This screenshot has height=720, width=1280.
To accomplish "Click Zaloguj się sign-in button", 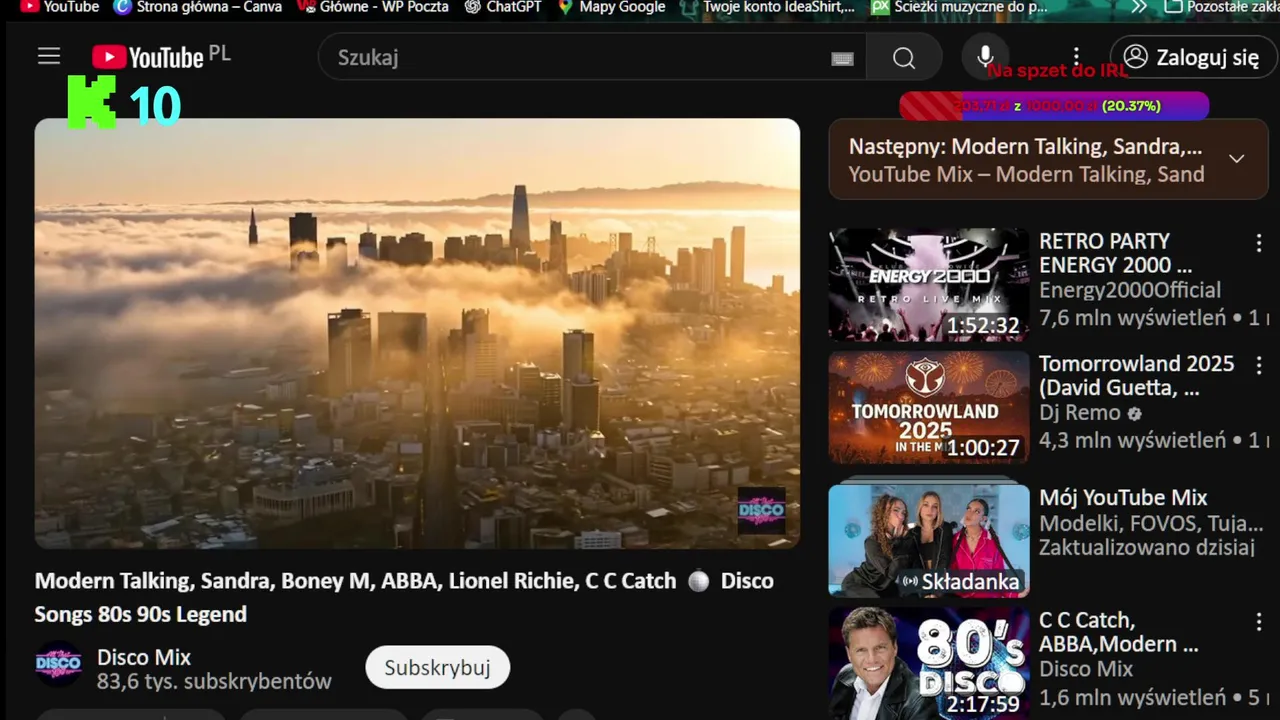I will tap(1193, 57).
